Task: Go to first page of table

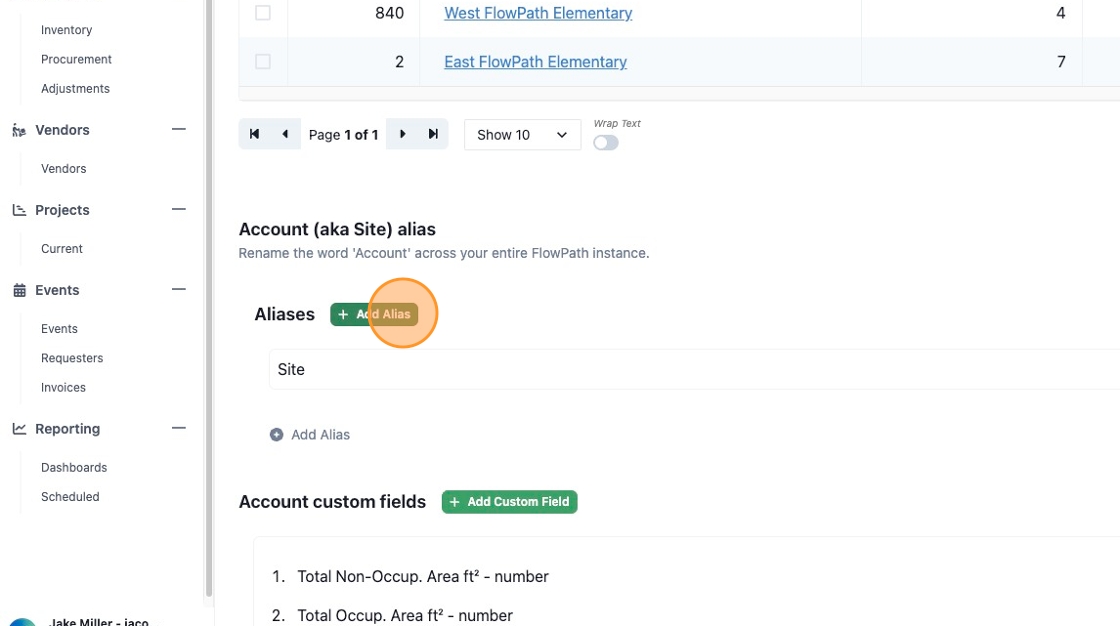Action: pyautogui.click(x=254, y=134)
